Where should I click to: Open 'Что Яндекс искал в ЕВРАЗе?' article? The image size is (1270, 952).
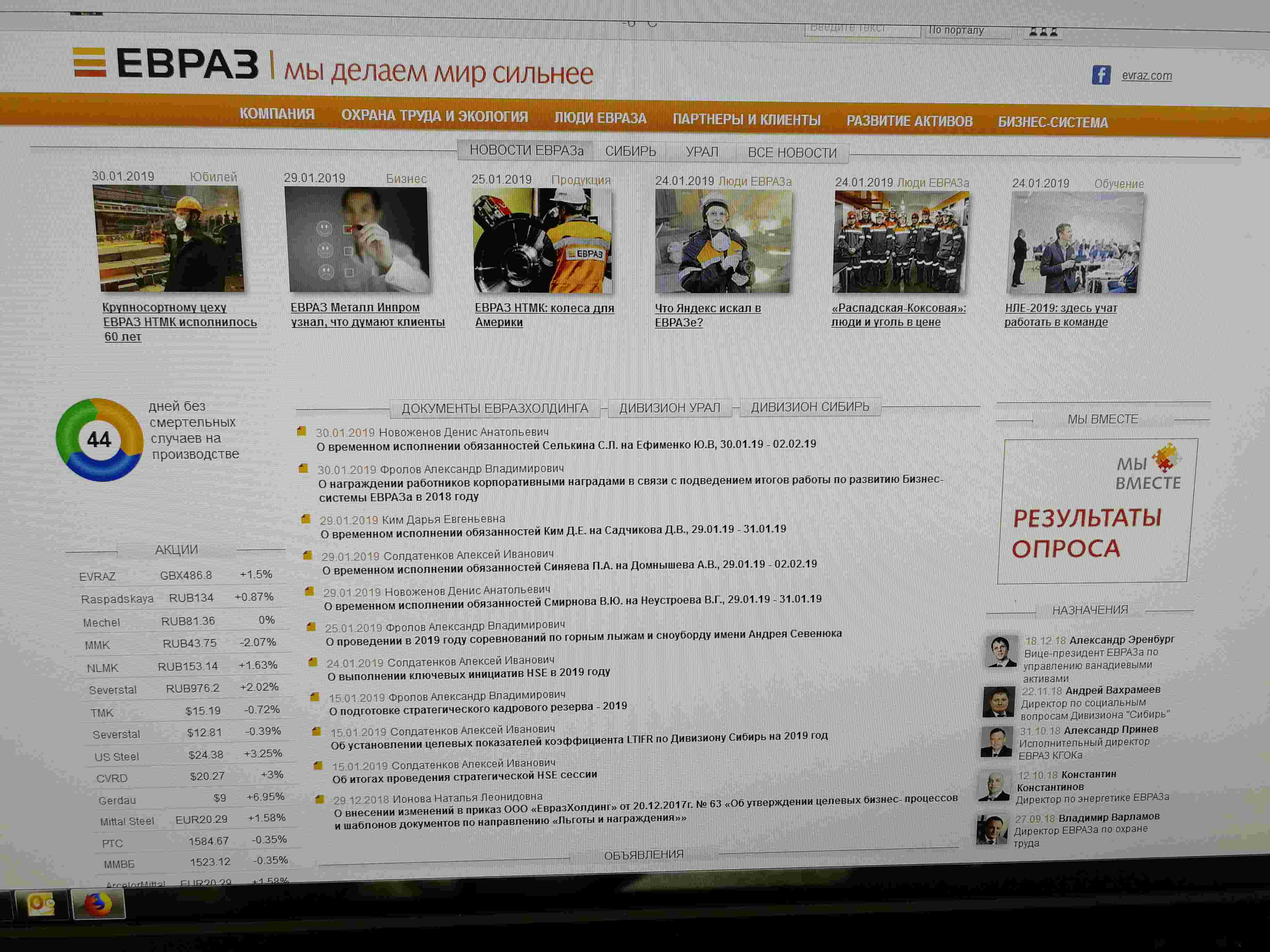pyautogui.click(x=708, y=315)
